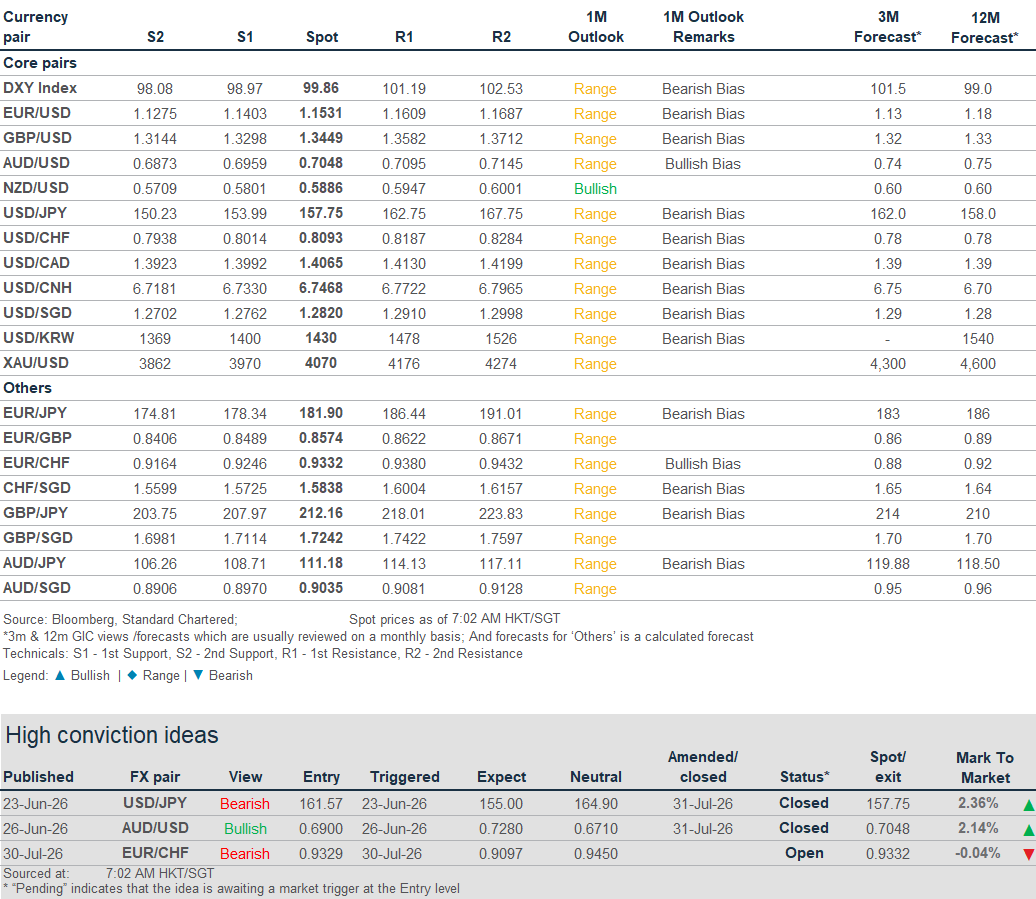The image size is (1036, 899).
Task: Select the GBP/SGD spot value 1.7242
Action: (321, 538)
